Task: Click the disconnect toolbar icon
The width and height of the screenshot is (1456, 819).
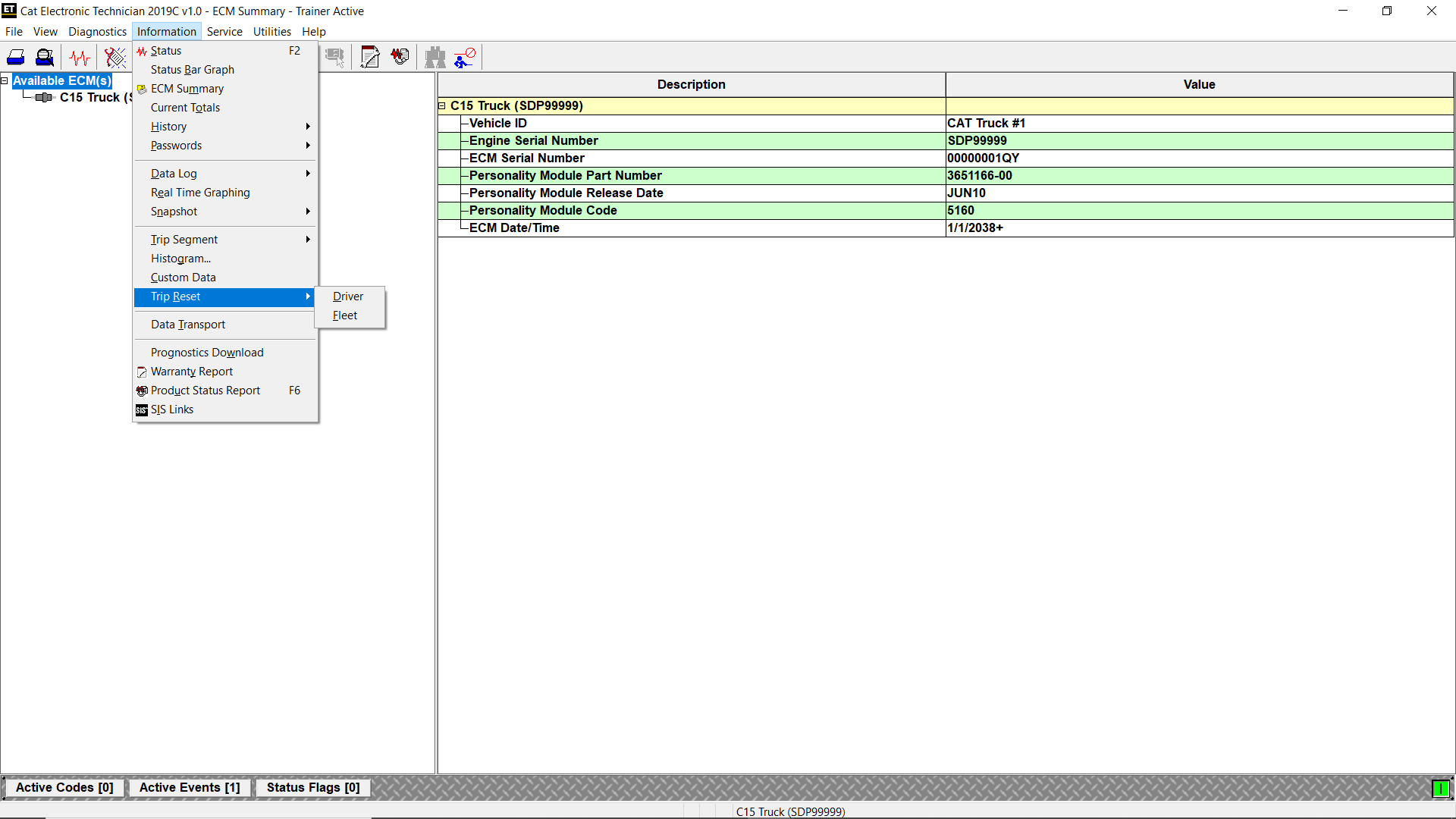Action: [463, 57]
